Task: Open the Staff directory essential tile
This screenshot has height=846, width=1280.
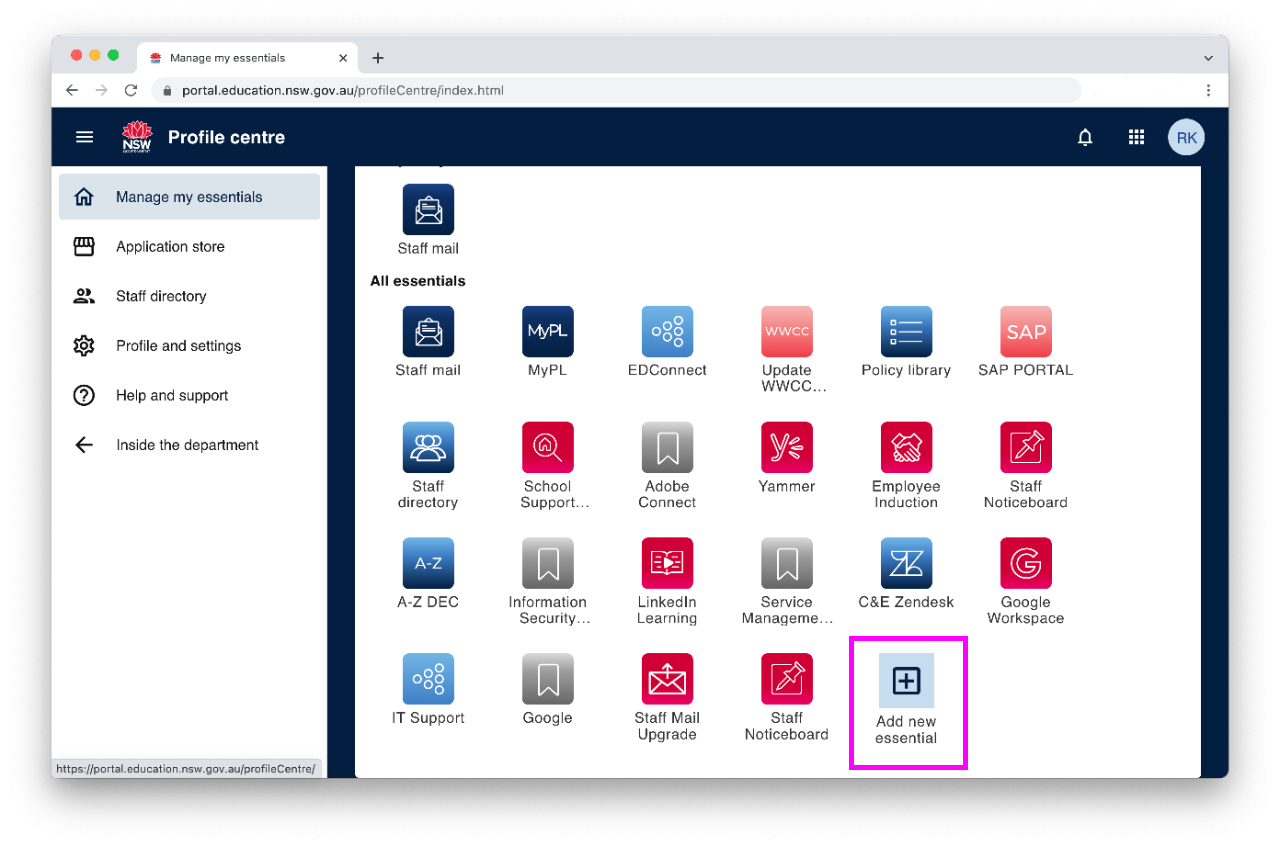Action: tap(428, 448)
